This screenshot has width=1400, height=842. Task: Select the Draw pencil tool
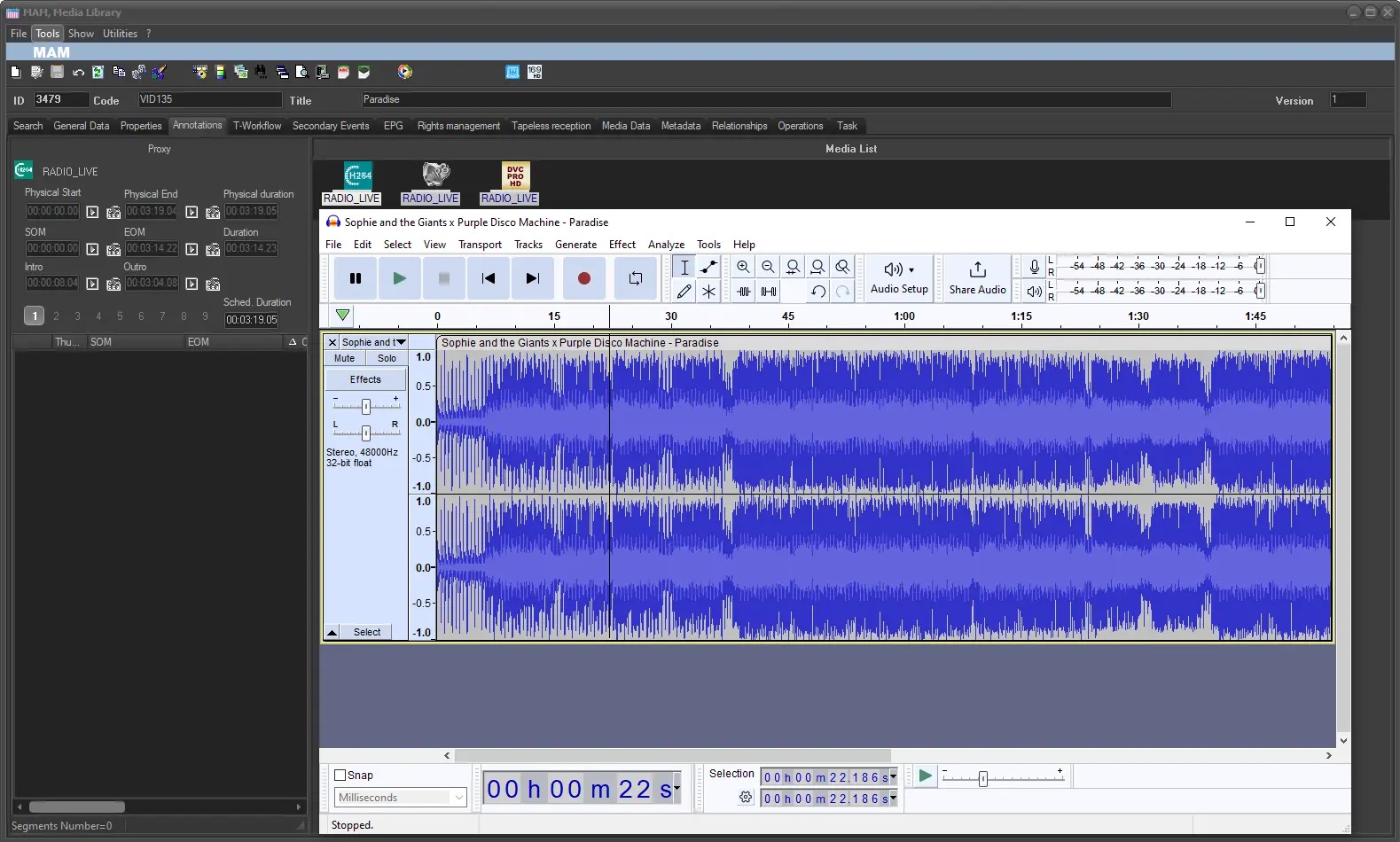coord(684,291)
